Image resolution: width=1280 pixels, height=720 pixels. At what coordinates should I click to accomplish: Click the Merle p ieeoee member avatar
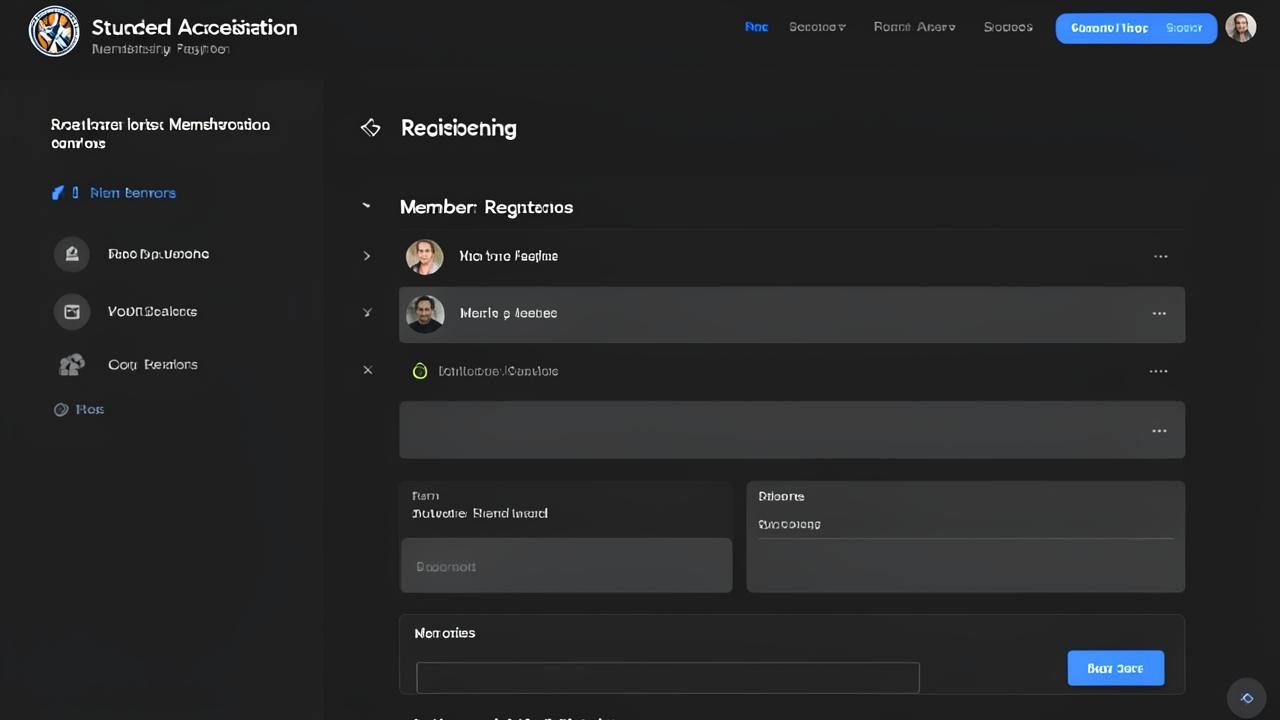(425, 314)
